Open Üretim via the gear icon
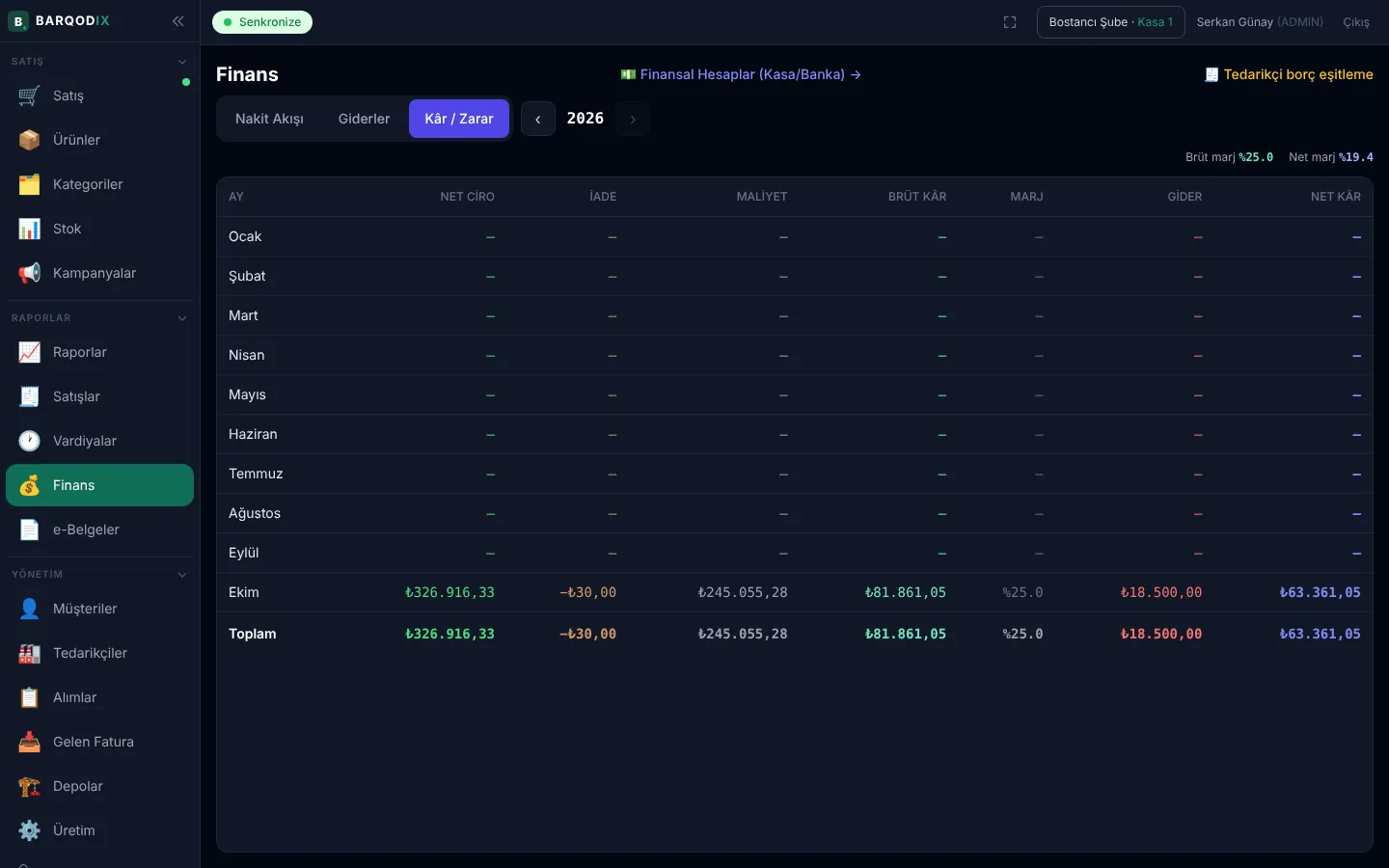1389x868 pixels. coord(29,830)
